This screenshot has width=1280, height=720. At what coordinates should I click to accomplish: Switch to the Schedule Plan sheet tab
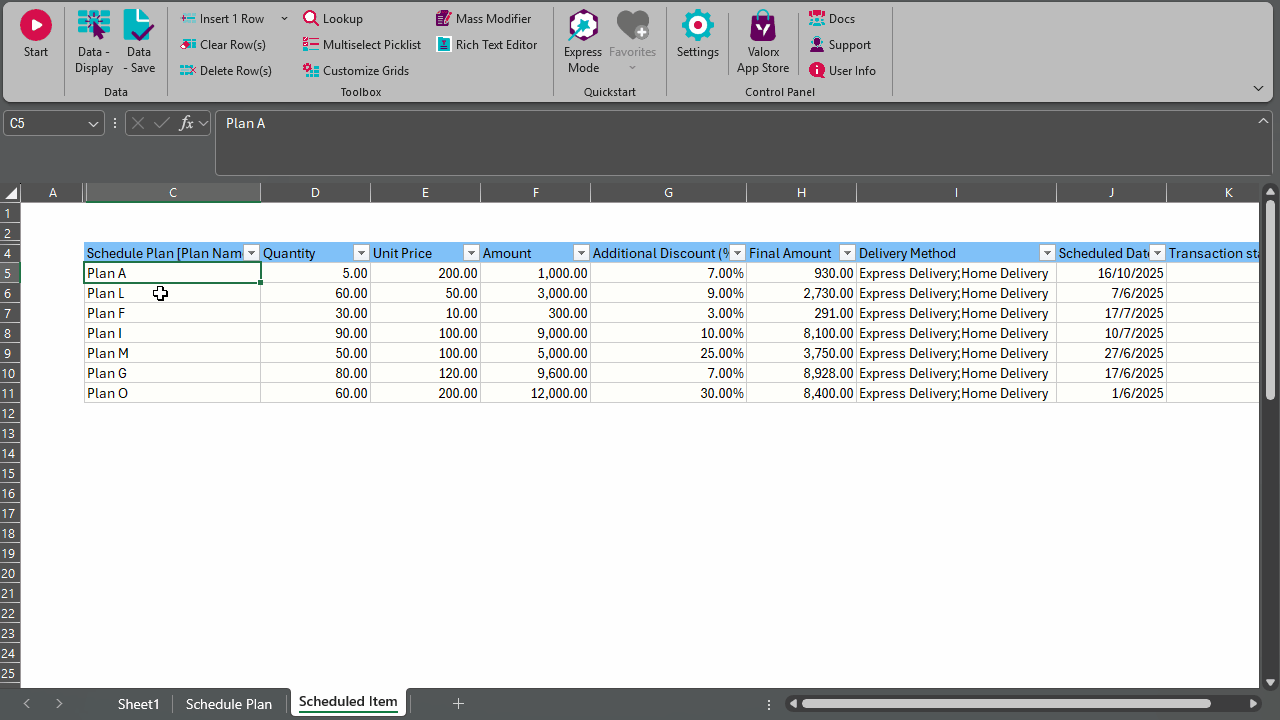point(228,704)
